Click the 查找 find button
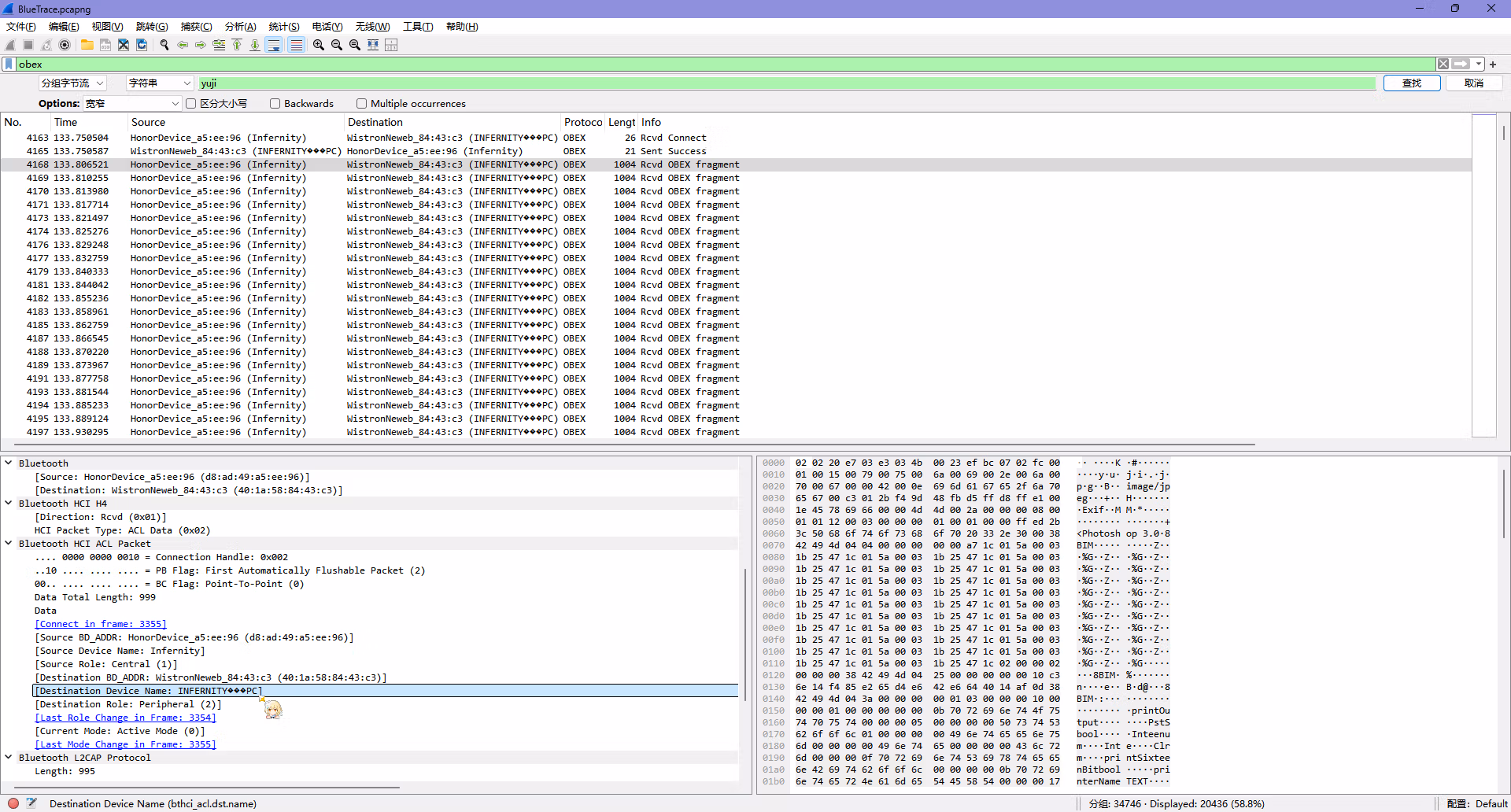The width and height of the screenshot is (1511, 812). [1412, 83]
